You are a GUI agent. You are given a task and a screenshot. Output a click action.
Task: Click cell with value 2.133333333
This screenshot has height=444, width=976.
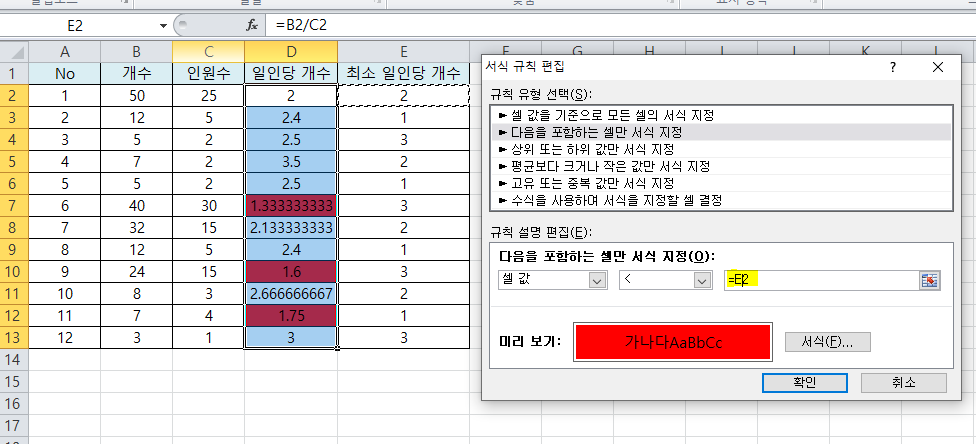click(291, 227)
